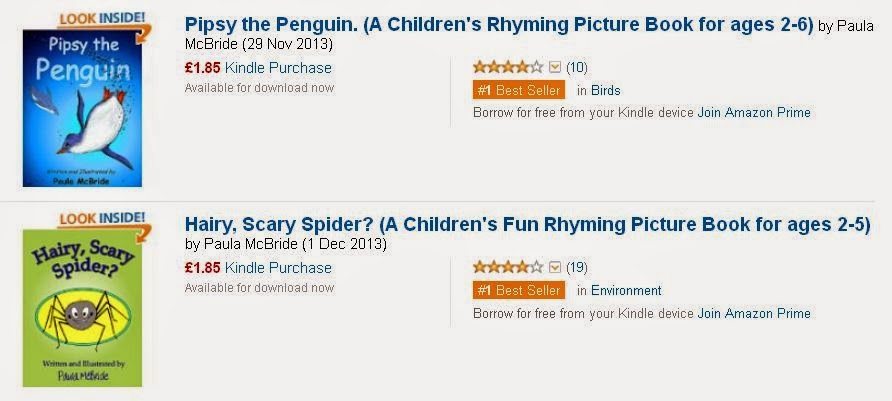892x401 pixels.
Task: Click the star rating for Hairy, Scary Spider
Action: tap(508, 267)
